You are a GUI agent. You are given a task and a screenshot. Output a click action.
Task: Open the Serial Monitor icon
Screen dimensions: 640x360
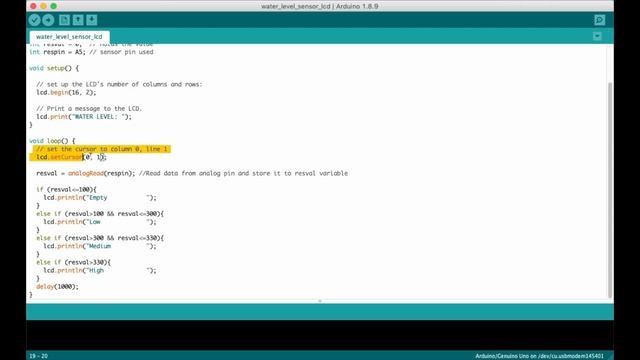click(x=599, y=20)
